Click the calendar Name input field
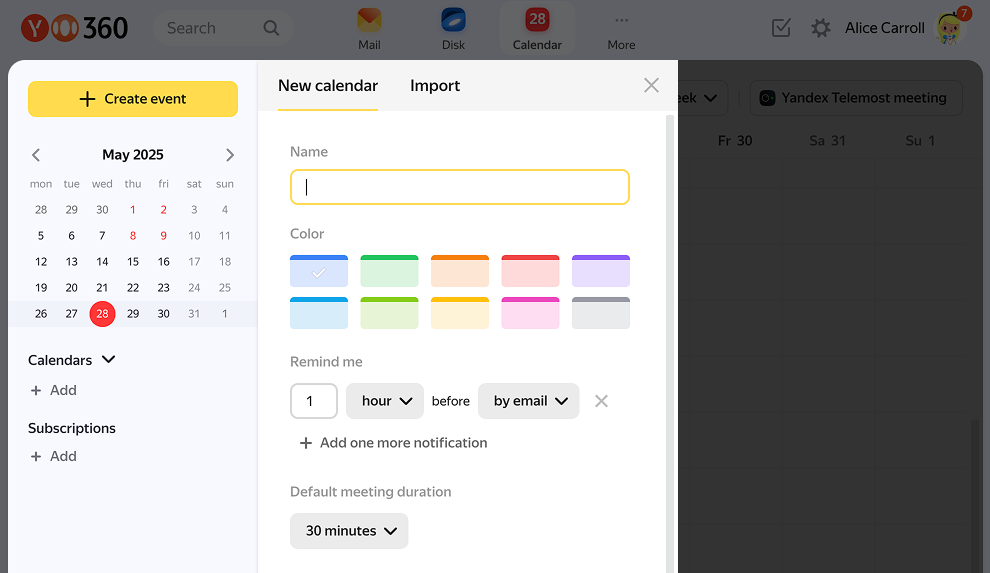This screenshot has width=990, height=573. (x=460, y=187)
